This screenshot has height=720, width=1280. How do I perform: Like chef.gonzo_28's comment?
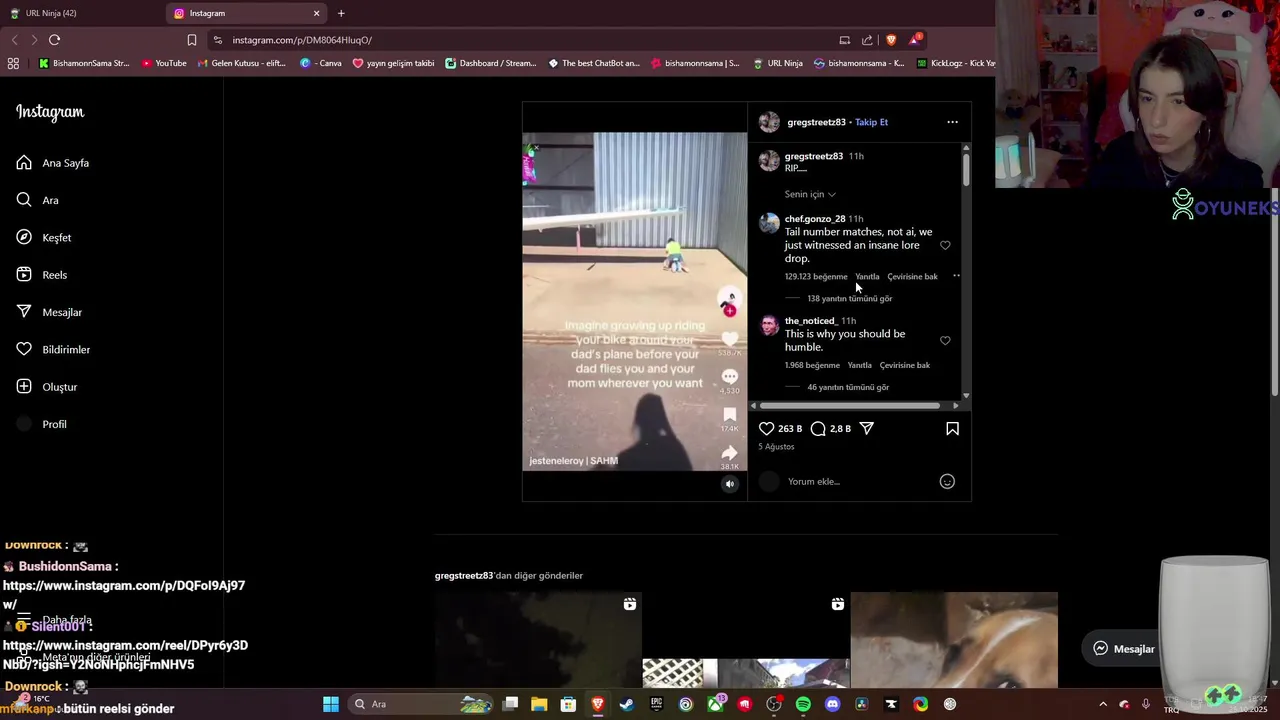pos(945,245)
